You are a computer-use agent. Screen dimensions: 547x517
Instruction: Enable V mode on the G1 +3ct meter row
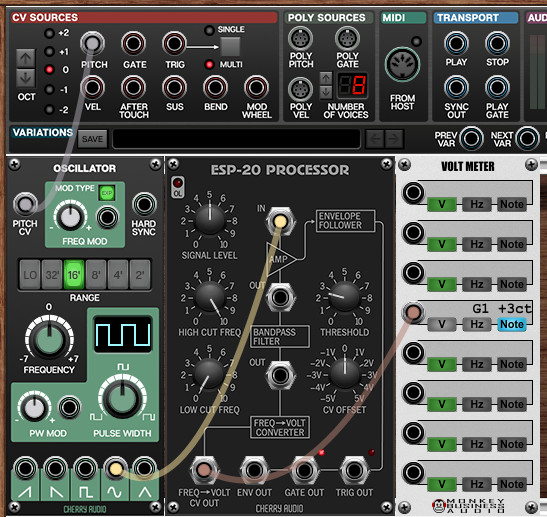coord(442,324)
